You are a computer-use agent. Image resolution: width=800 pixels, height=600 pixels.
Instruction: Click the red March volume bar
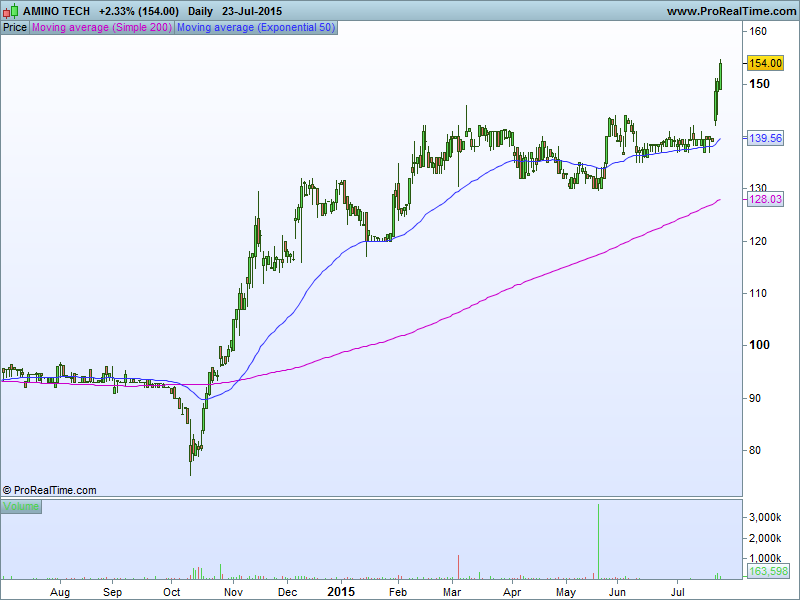[459, 567]
